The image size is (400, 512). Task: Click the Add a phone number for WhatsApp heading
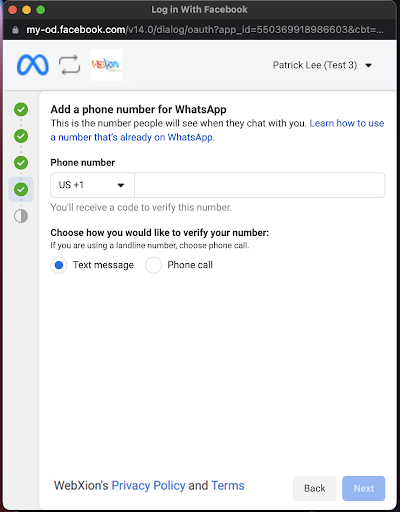click(x=138, y=109)
